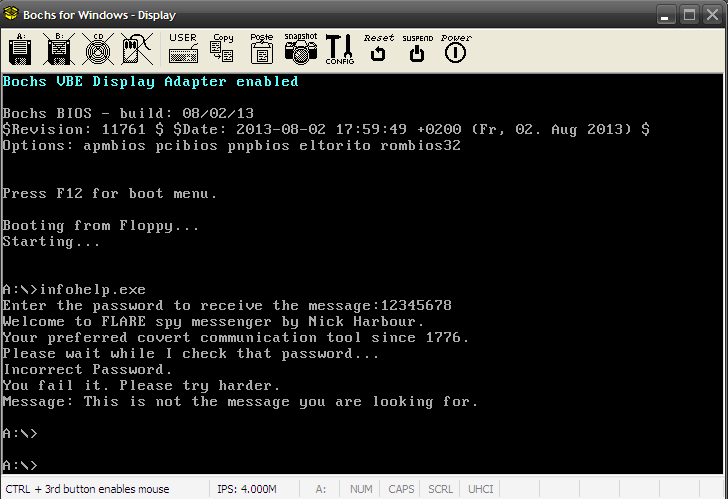Click the CAPS lock status indicator
The height and width of the screenshot is (499, 728).
(x=401, y=489)
